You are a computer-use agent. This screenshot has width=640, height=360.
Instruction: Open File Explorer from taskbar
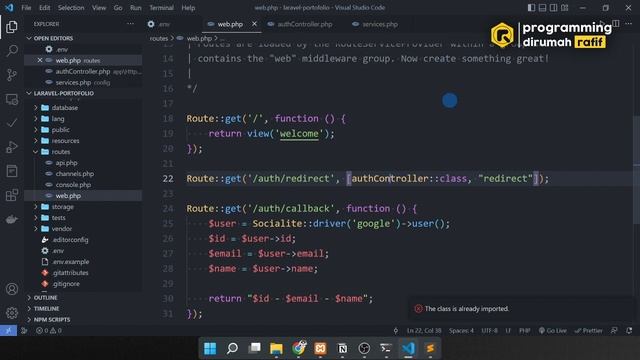tap(276, 348)
